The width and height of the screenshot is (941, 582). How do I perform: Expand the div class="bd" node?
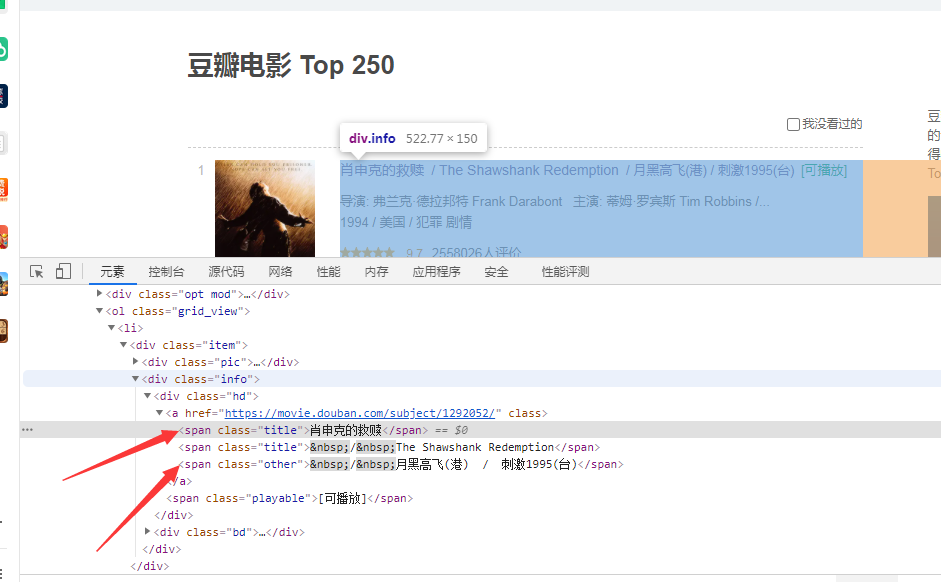pos(148,532)
